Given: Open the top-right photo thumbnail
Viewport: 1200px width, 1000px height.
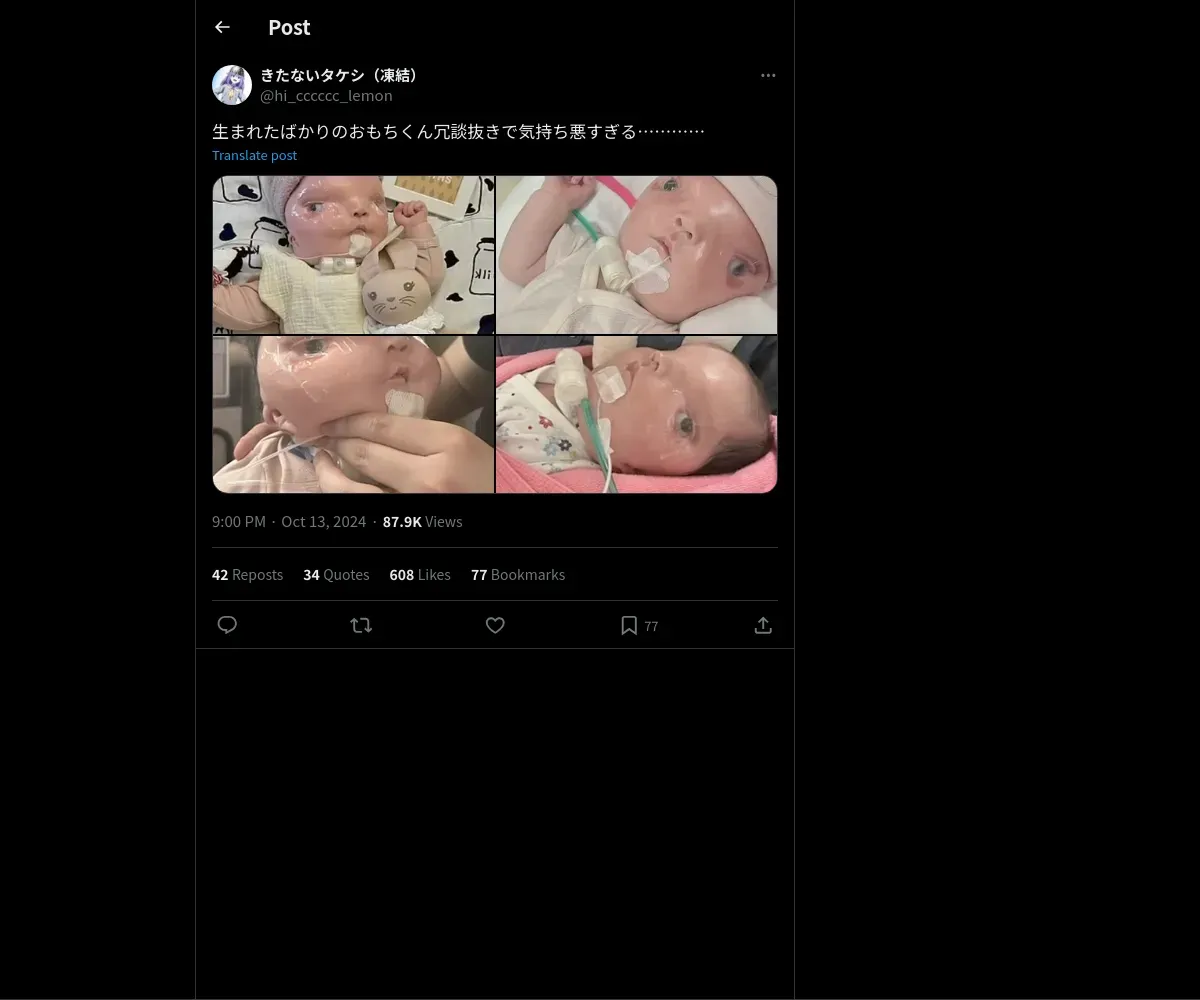Looking at the screenshot, I should 637,254.
